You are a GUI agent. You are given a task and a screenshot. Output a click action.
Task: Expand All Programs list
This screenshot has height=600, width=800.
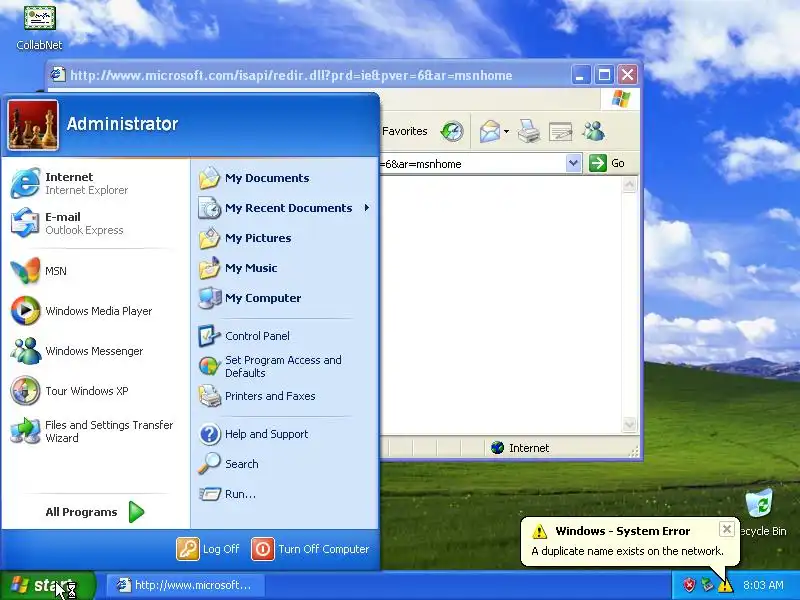(95, 512)
